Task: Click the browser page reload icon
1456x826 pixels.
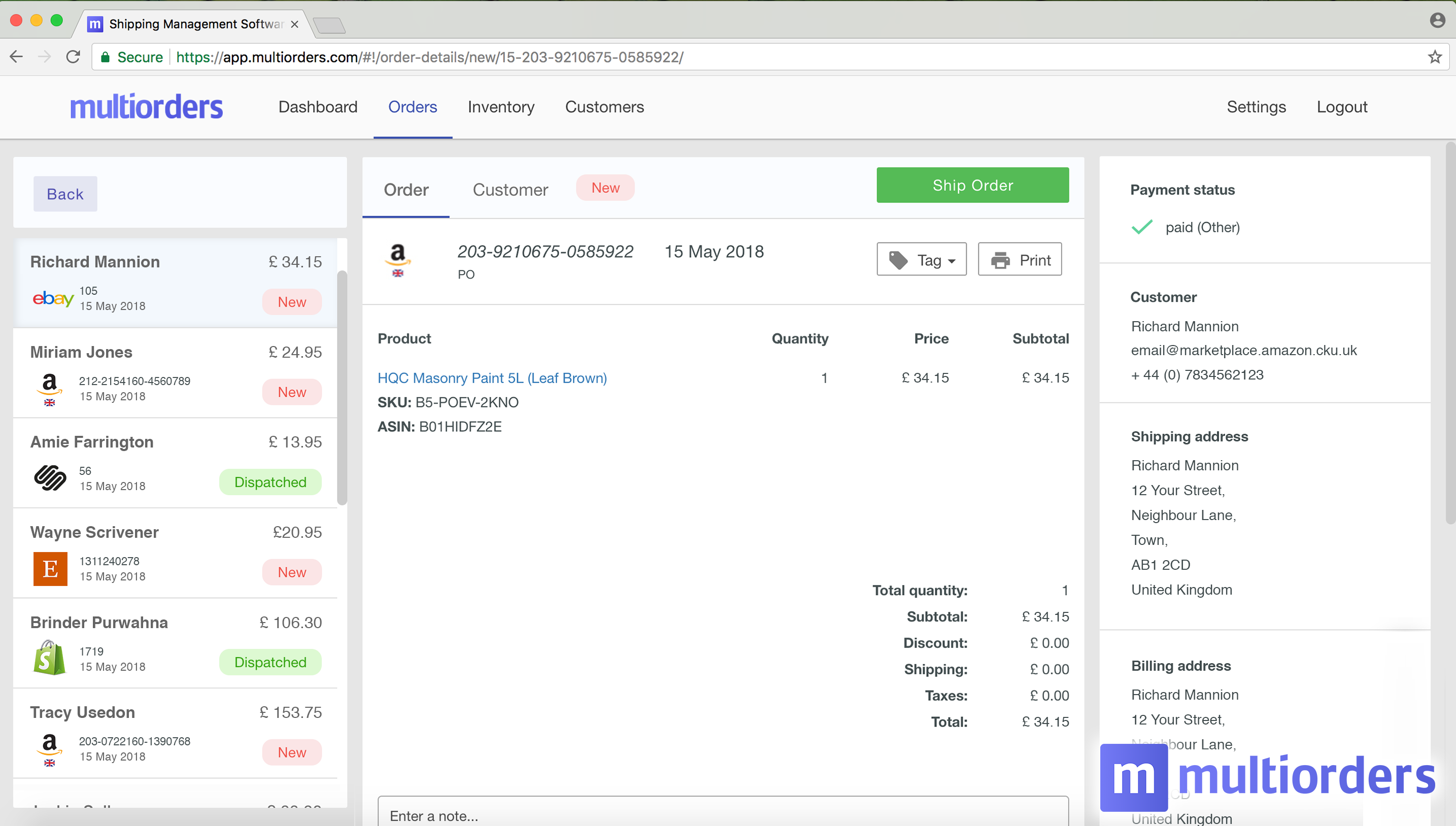Action: pyautogui.click(x=73, y=57)
